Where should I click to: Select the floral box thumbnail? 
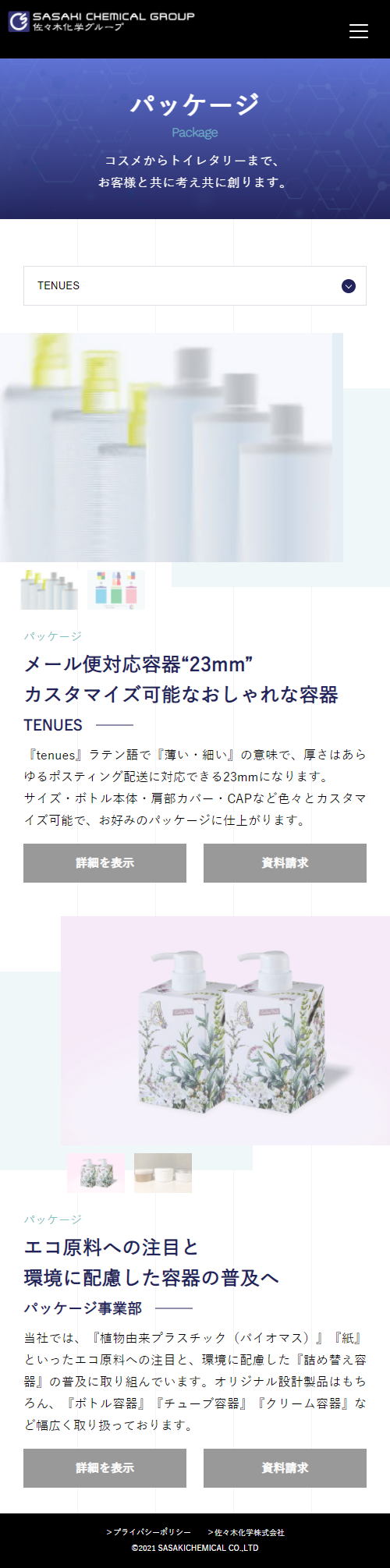[x=96, y=1173]
